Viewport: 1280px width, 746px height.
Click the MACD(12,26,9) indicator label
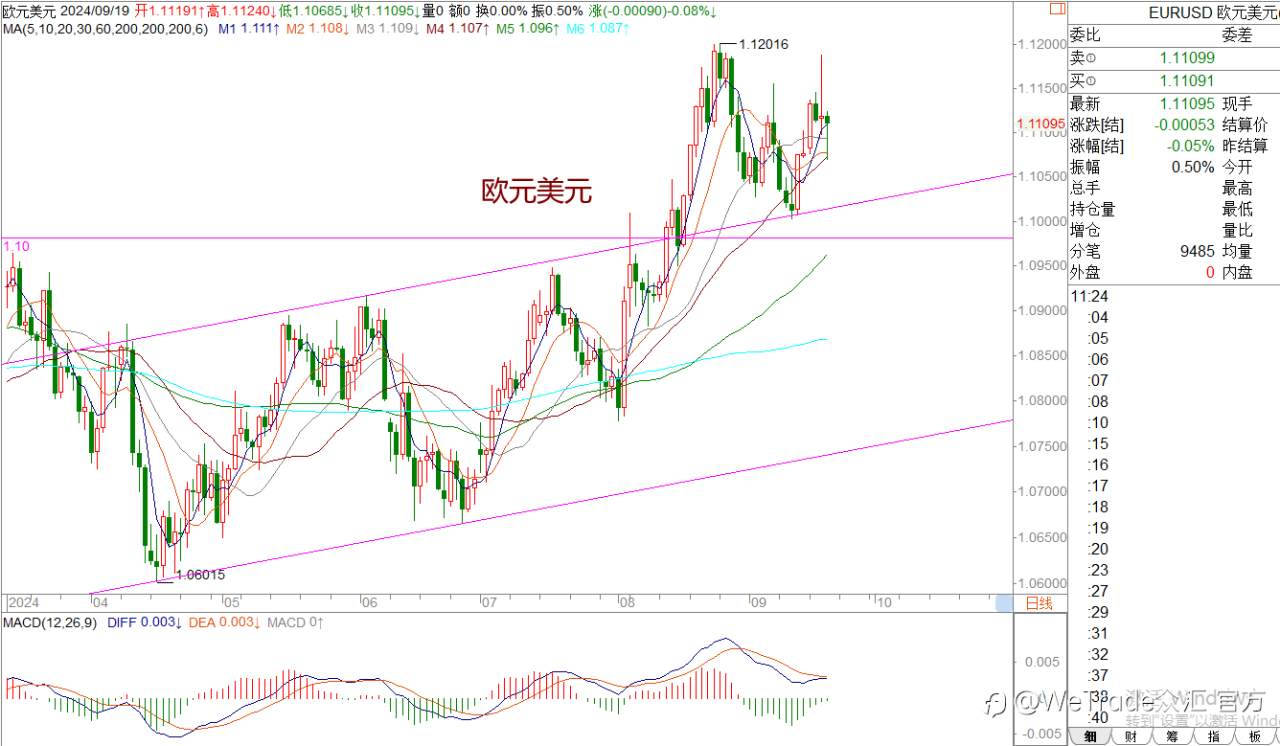click(50, 622)
